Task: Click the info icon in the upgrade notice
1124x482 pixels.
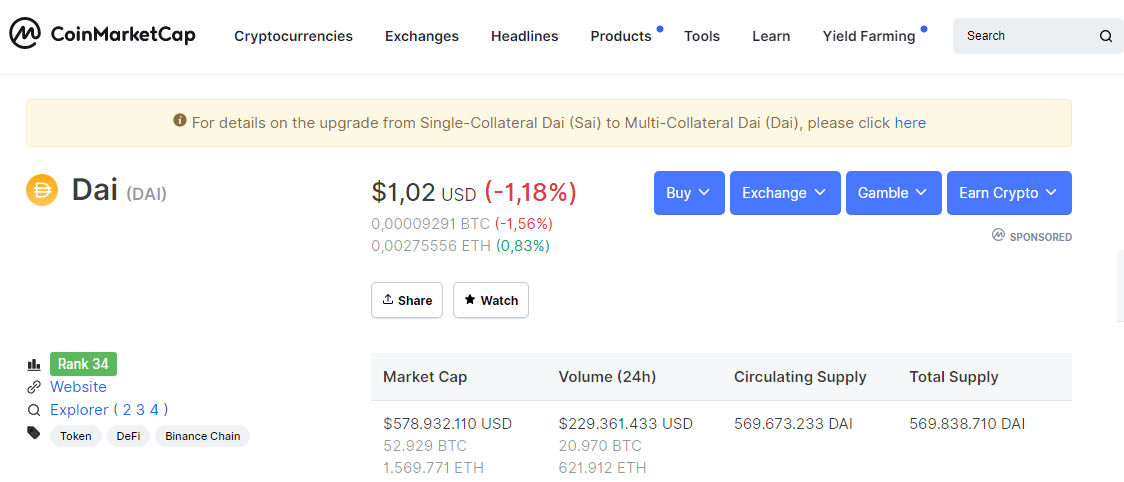Action: (x=180, y=120)
